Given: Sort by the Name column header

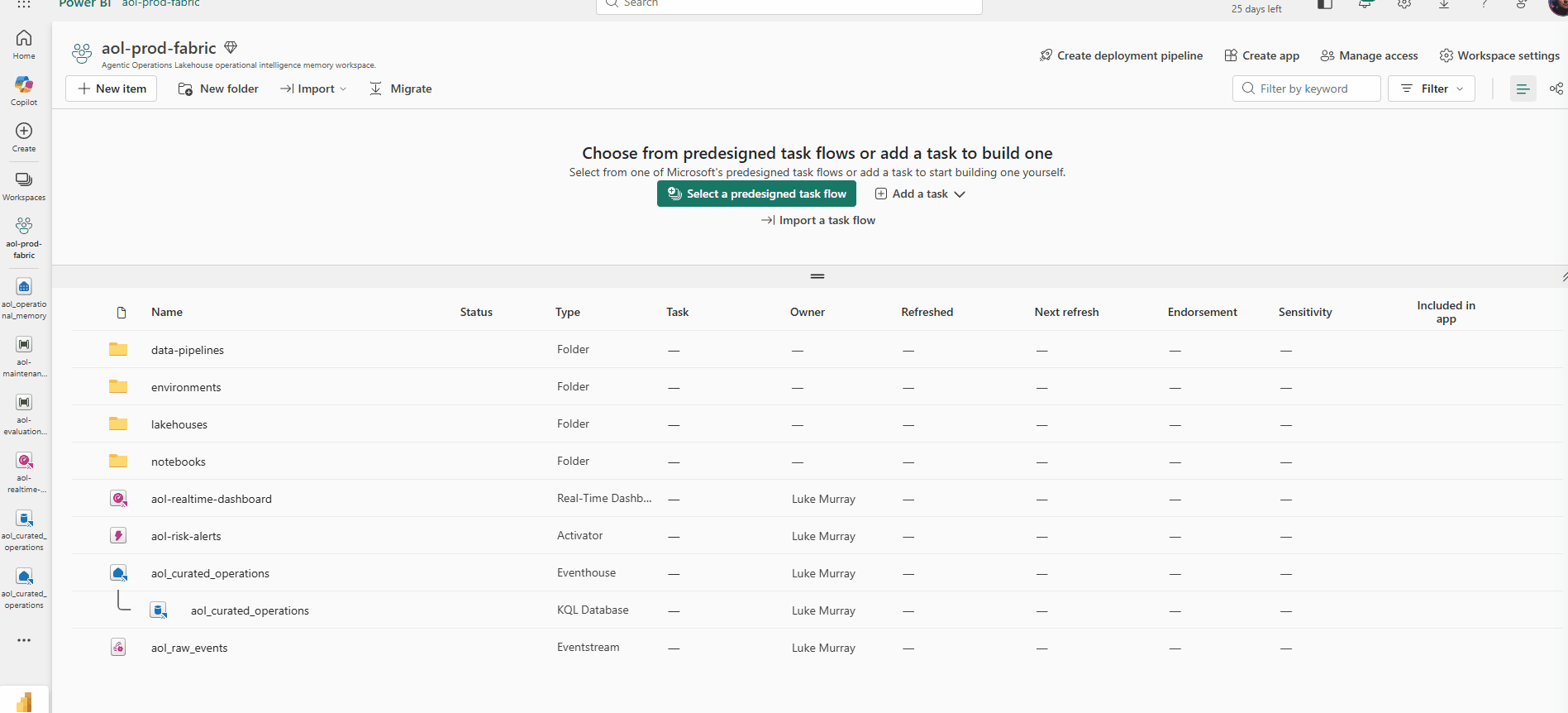Looking at the screenshot, I should [x=167, y=312].
